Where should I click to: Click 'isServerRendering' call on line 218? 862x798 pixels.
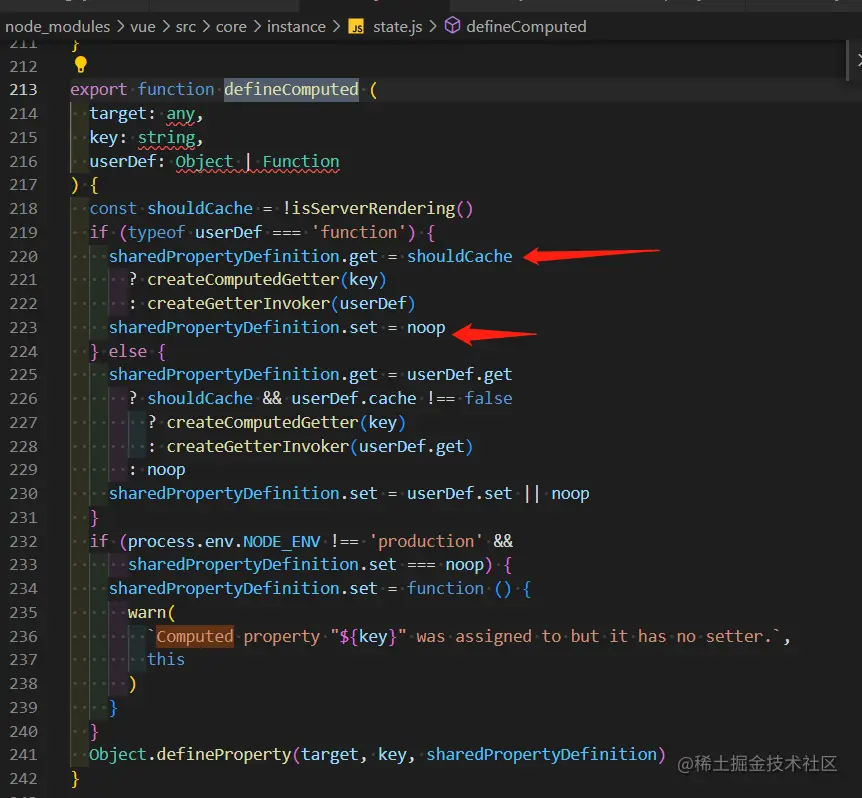tap(373, 209)
